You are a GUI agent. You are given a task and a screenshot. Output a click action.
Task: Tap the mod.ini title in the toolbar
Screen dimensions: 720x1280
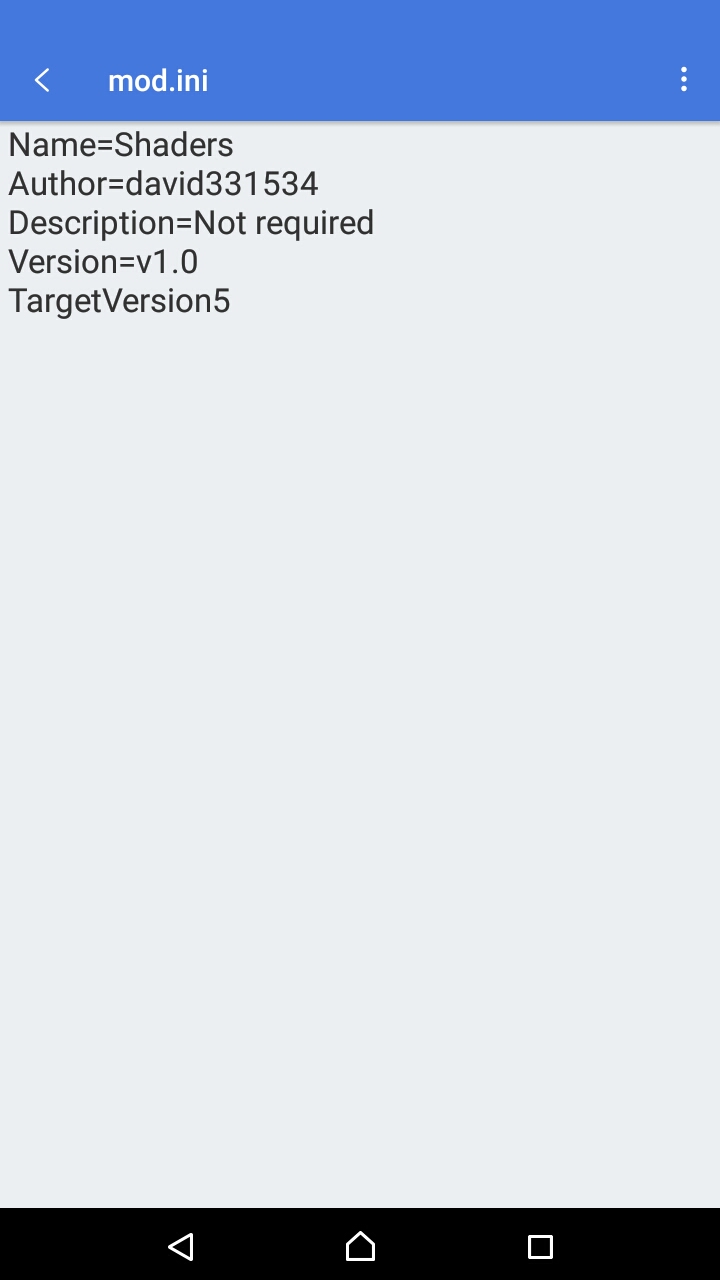(158, 80)
